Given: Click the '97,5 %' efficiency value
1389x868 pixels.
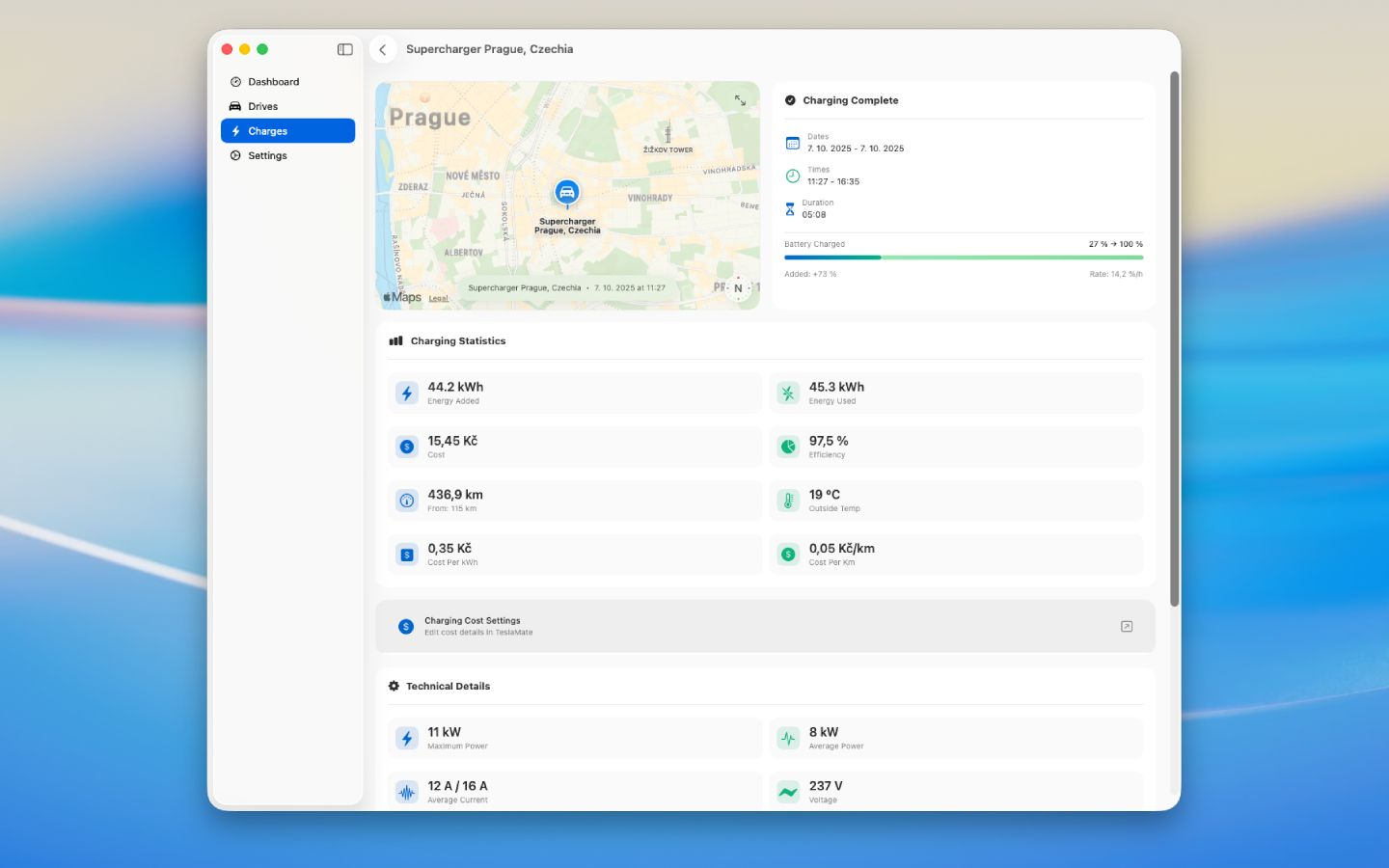Looking at the screenshot, I should pyautogui.click(x=829, y=441).
